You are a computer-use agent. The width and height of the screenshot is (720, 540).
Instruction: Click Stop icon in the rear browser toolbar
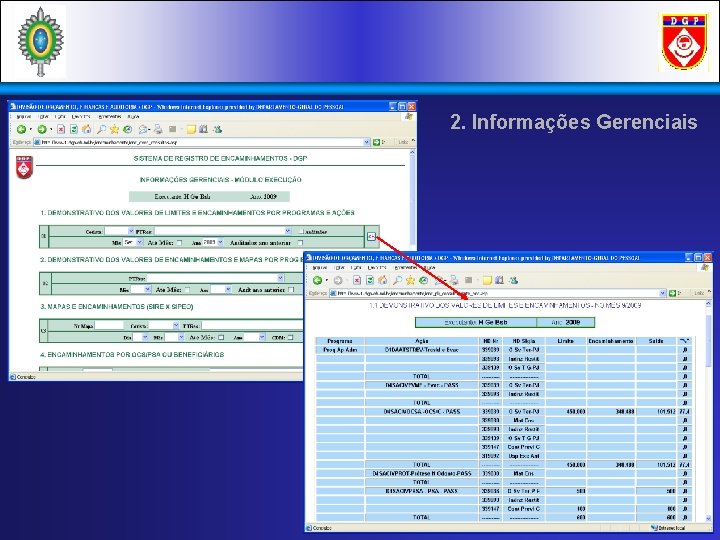(61, 129)
